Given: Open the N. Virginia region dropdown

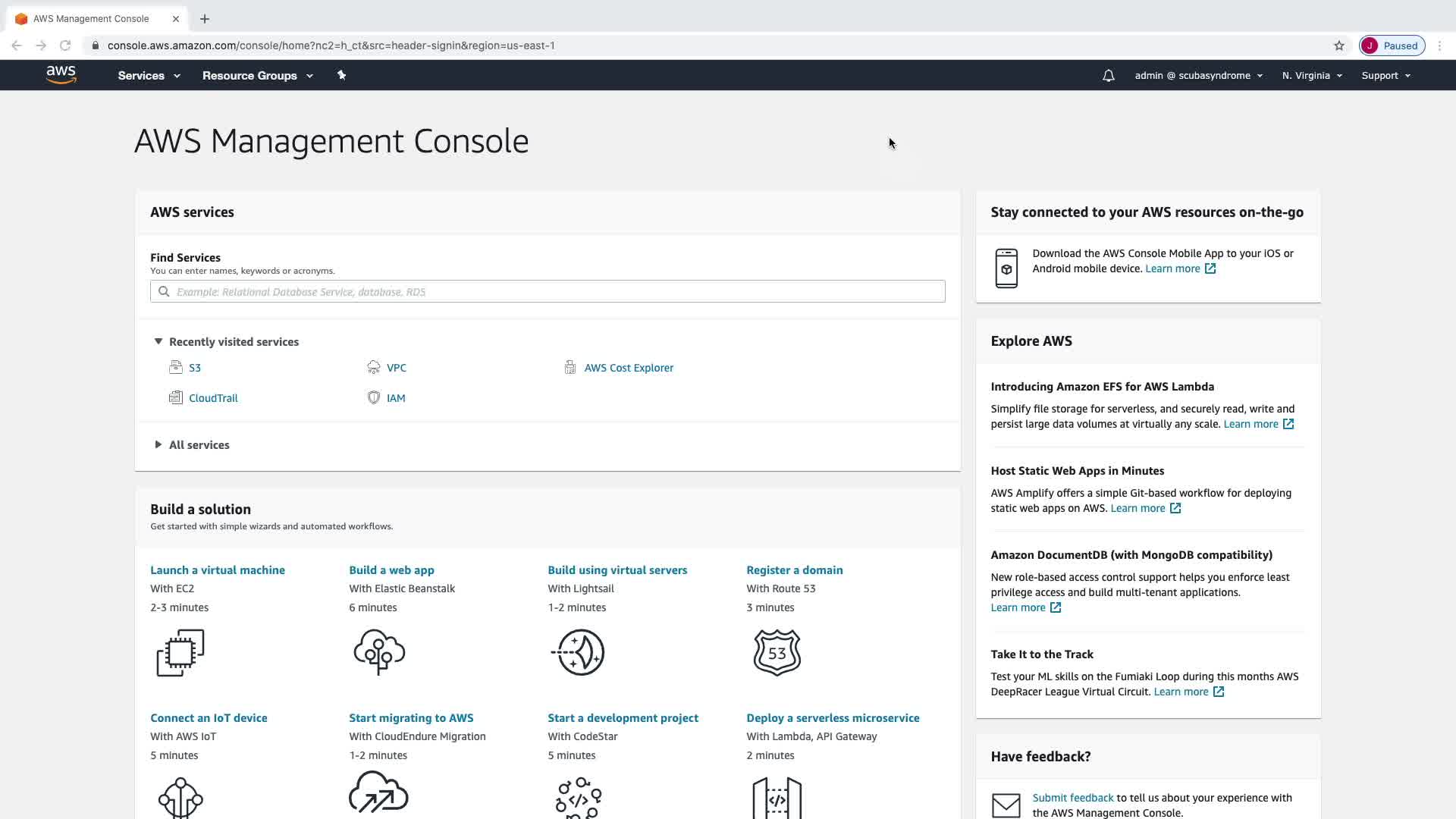Looking at the screenshot, I should 1311,76.
